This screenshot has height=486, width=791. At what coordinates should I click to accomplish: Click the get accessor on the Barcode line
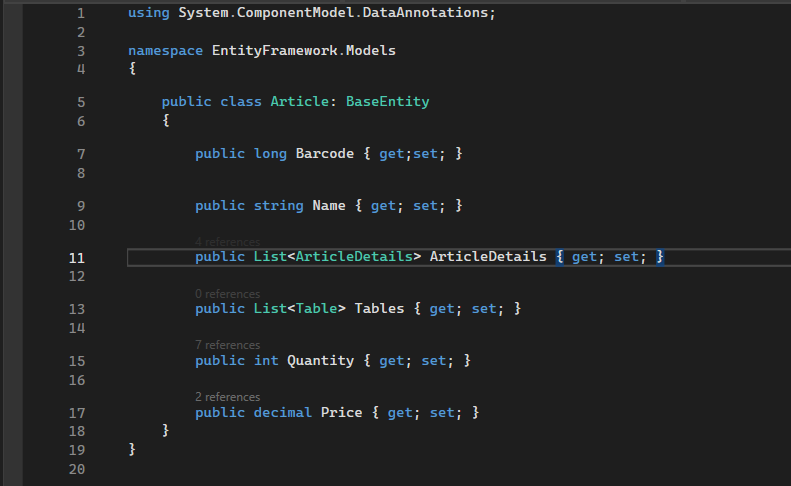click(391, 154)
